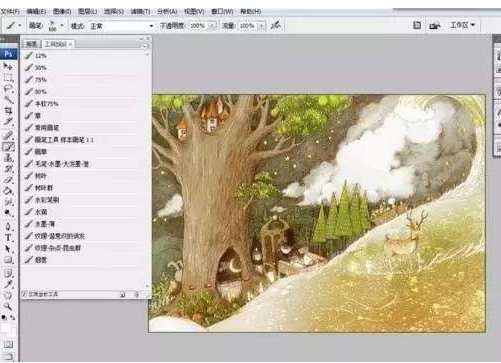
Task: Change screen mode button
Action: pos(8,357)
